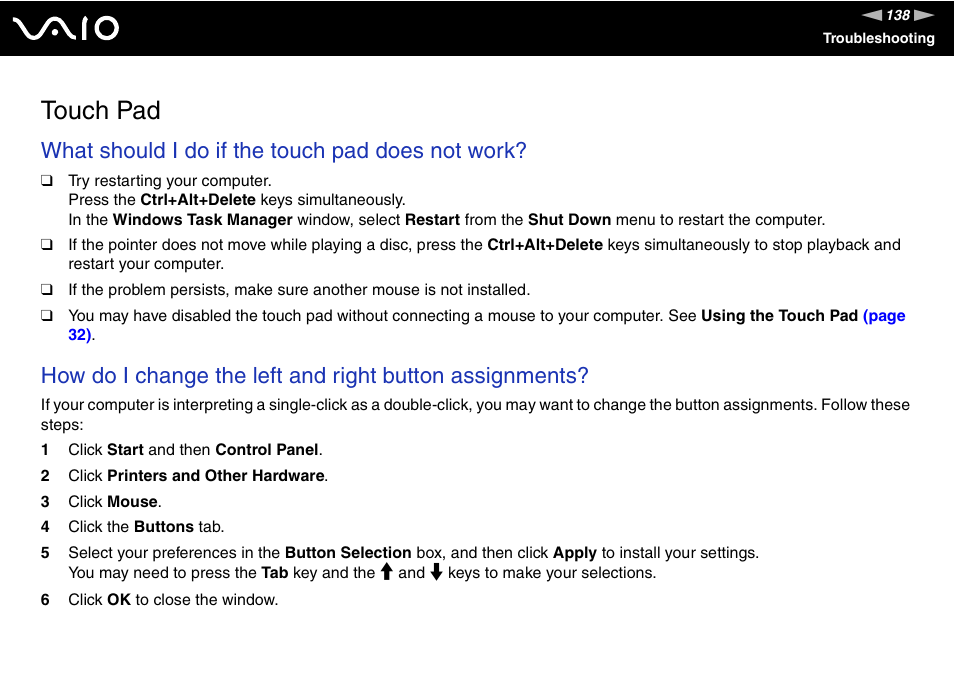Click the page number 138

pyautogui.click(x=898, y=15)
